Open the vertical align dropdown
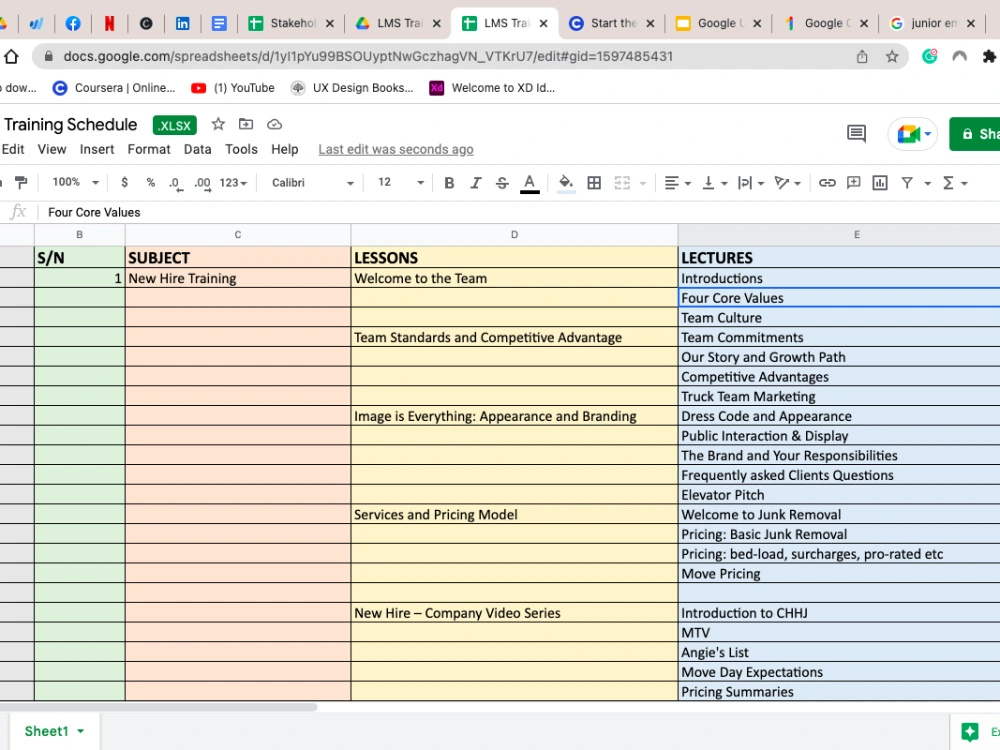Screen dimensions: 1000x750 (x=714, y=183)
